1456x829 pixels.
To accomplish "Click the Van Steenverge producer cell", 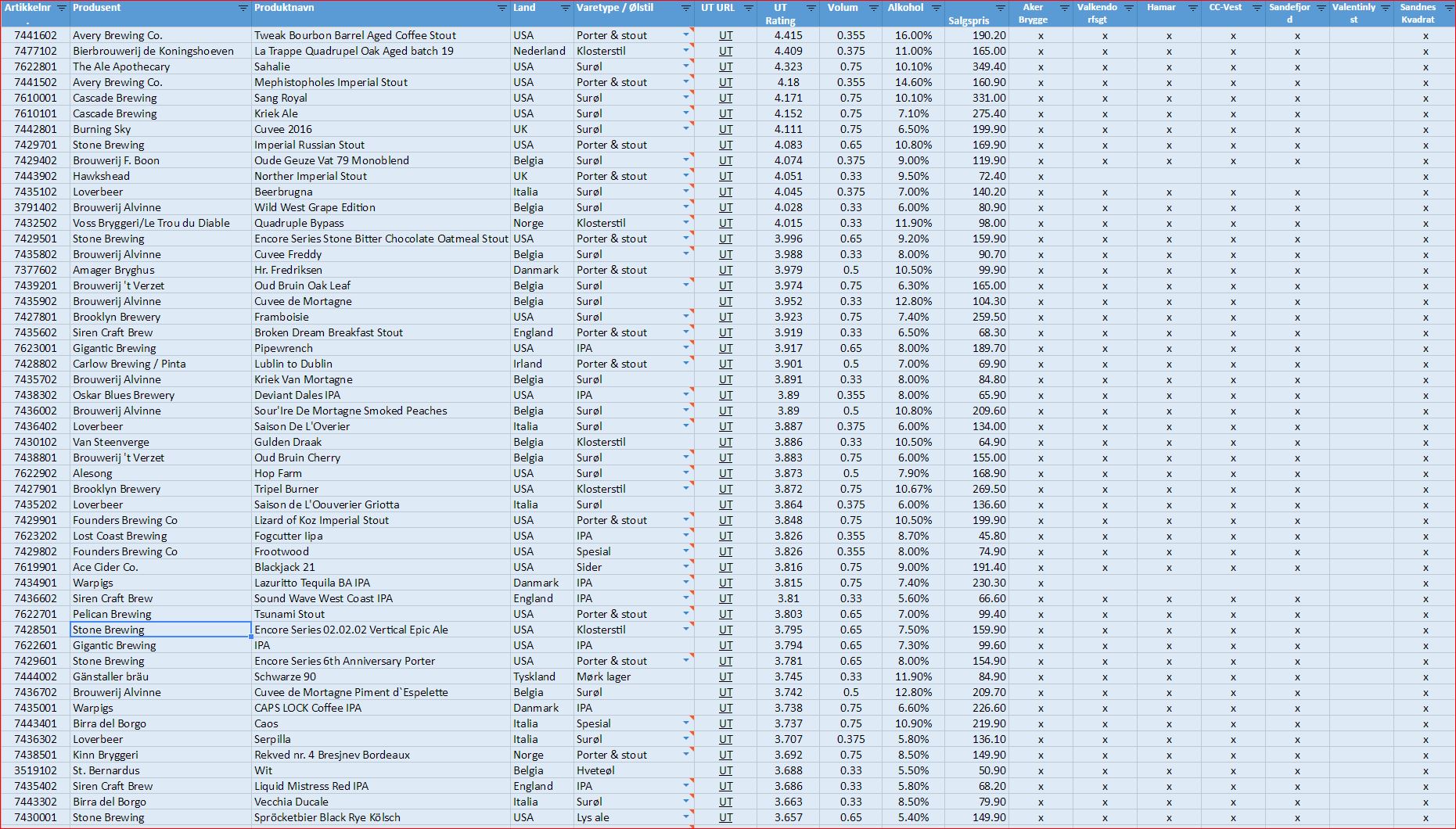I will [x=160, y=442].
